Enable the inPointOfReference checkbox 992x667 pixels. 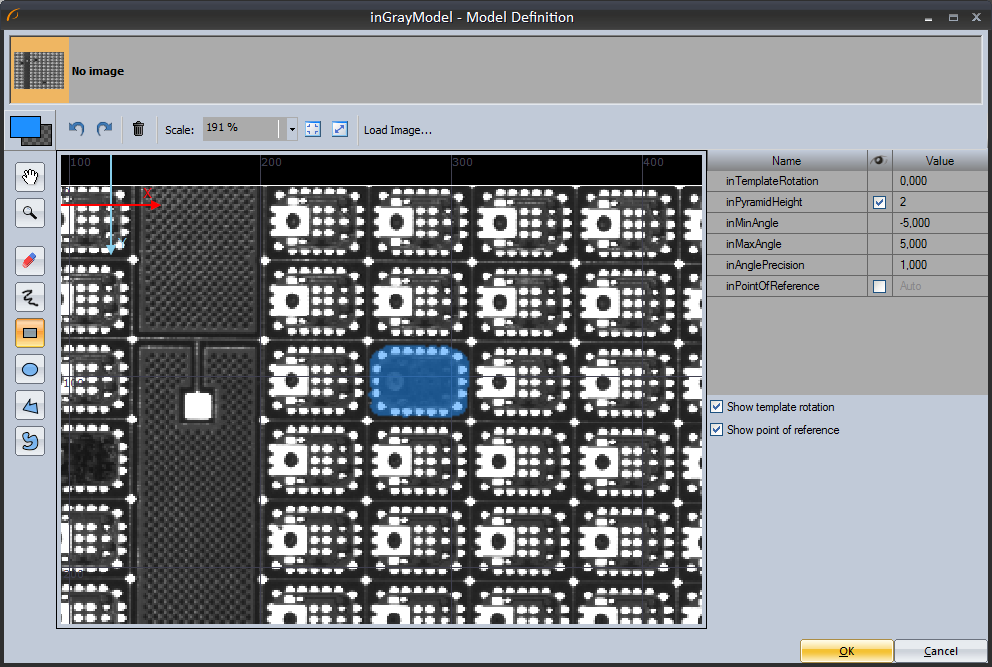[879, 286]
